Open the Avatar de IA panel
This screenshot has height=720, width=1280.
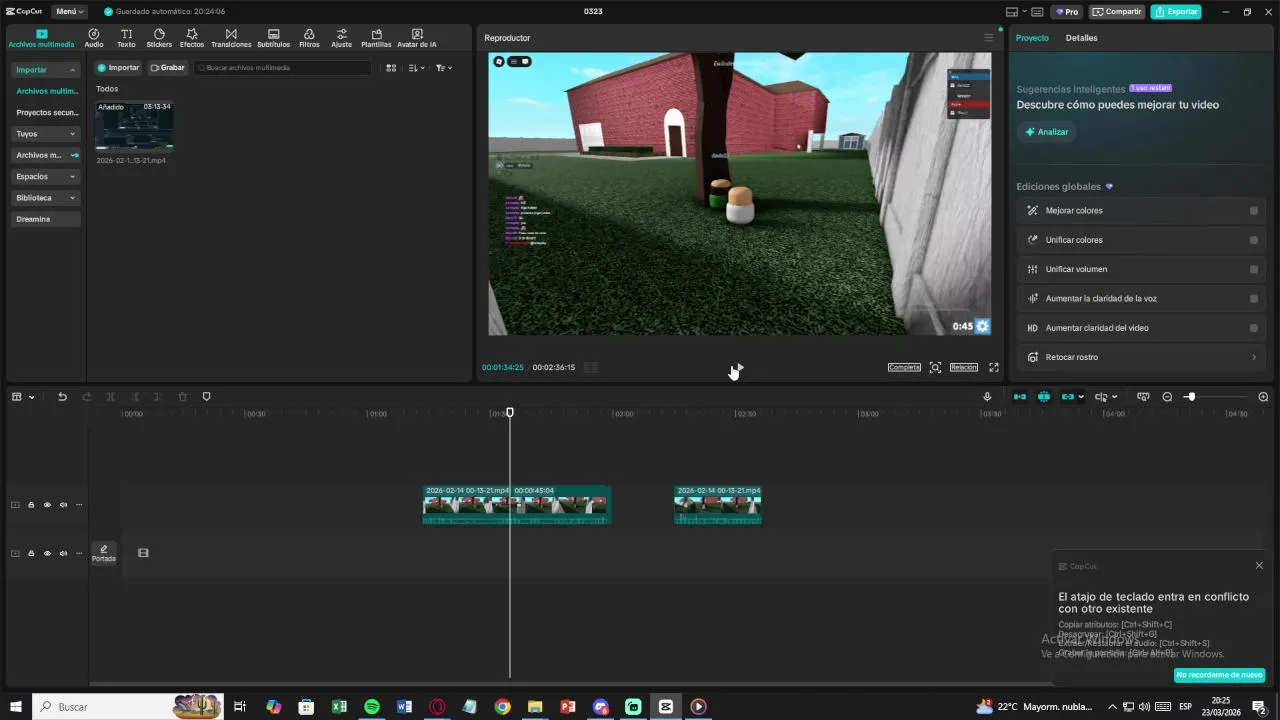click(417, 38)
